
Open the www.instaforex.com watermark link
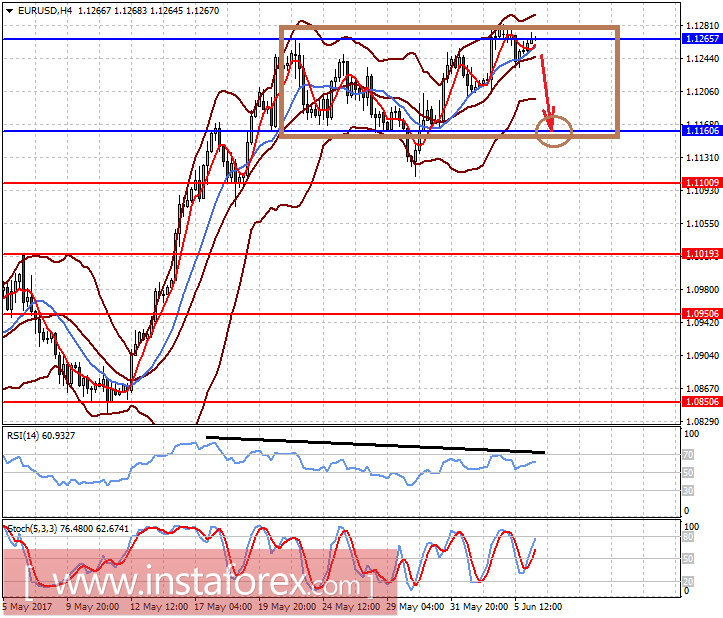[199, 583]
